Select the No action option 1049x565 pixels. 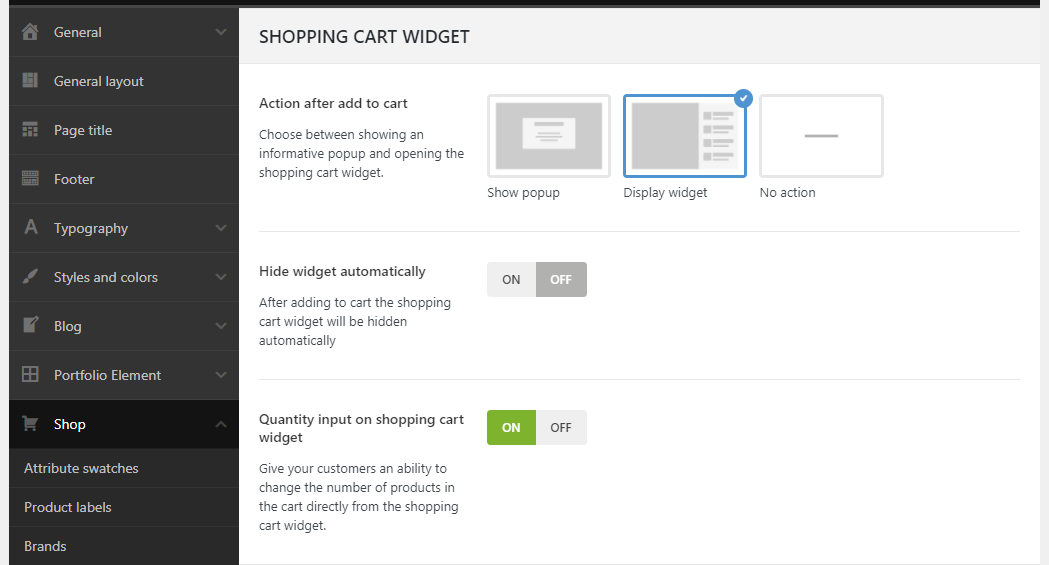[x=821, y=136]
